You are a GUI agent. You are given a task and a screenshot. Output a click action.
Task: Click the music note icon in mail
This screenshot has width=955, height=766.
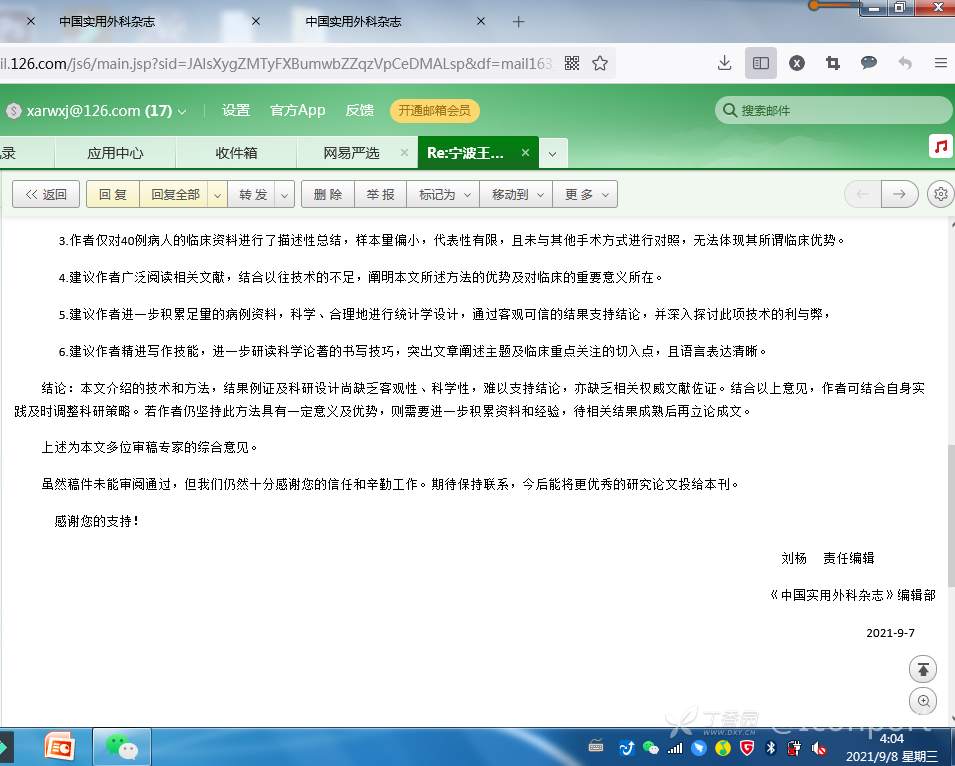pos(940,147)
